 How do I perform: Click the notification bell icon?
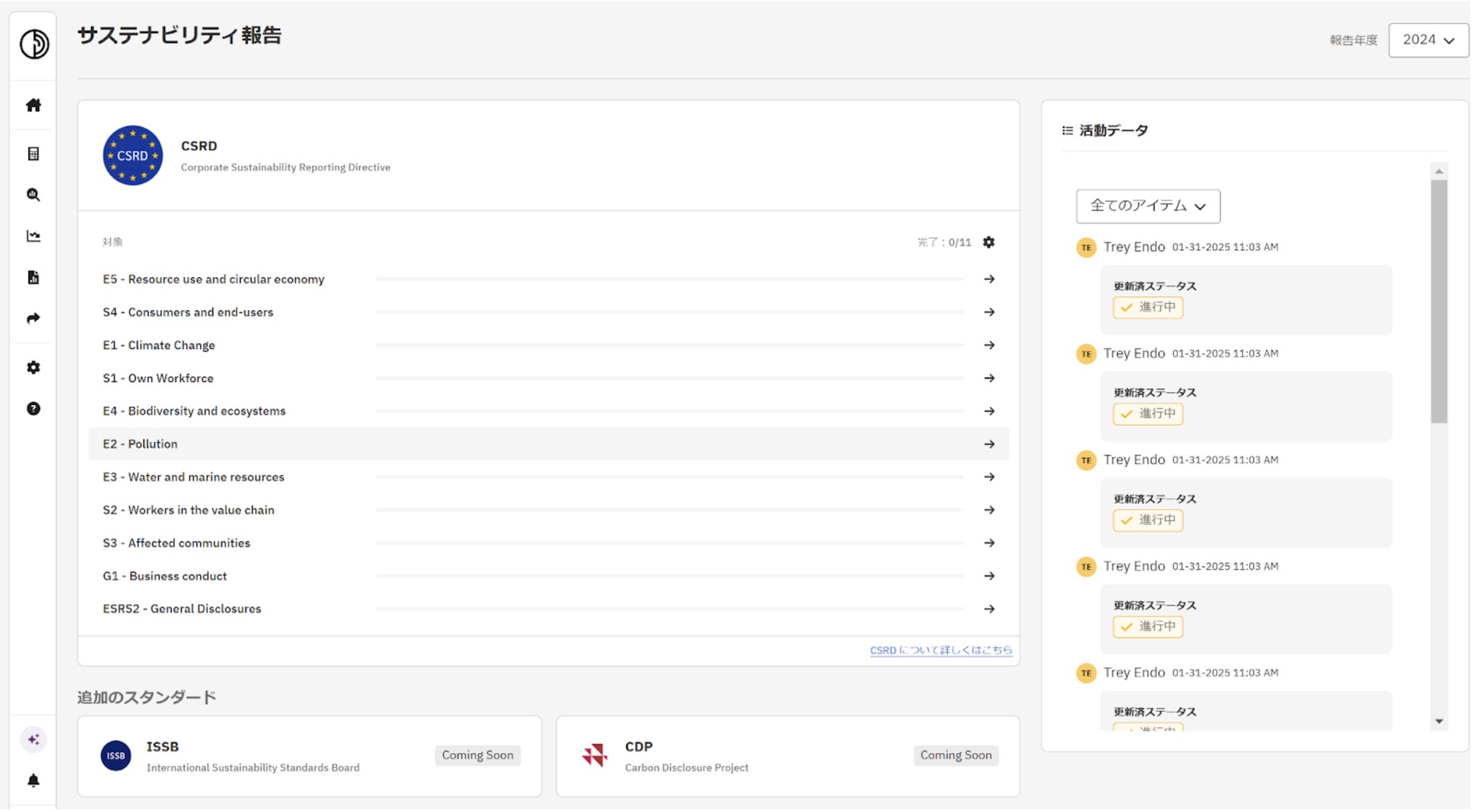click(33, 782)
